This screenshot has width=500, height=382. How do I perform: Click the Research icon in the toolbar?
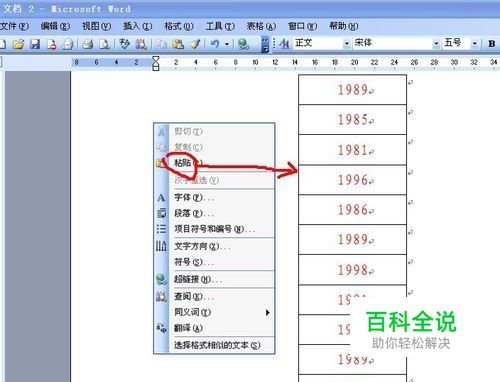coord(141,44)
